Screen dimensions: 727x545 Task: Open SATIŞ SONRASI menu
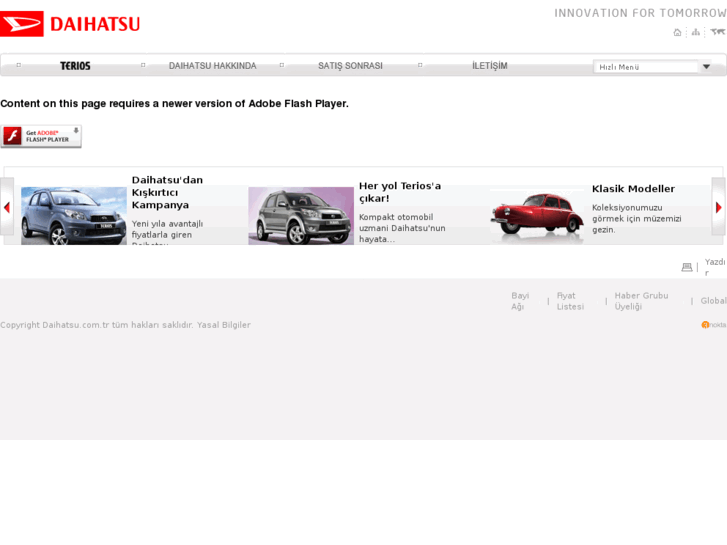[350, 66]
